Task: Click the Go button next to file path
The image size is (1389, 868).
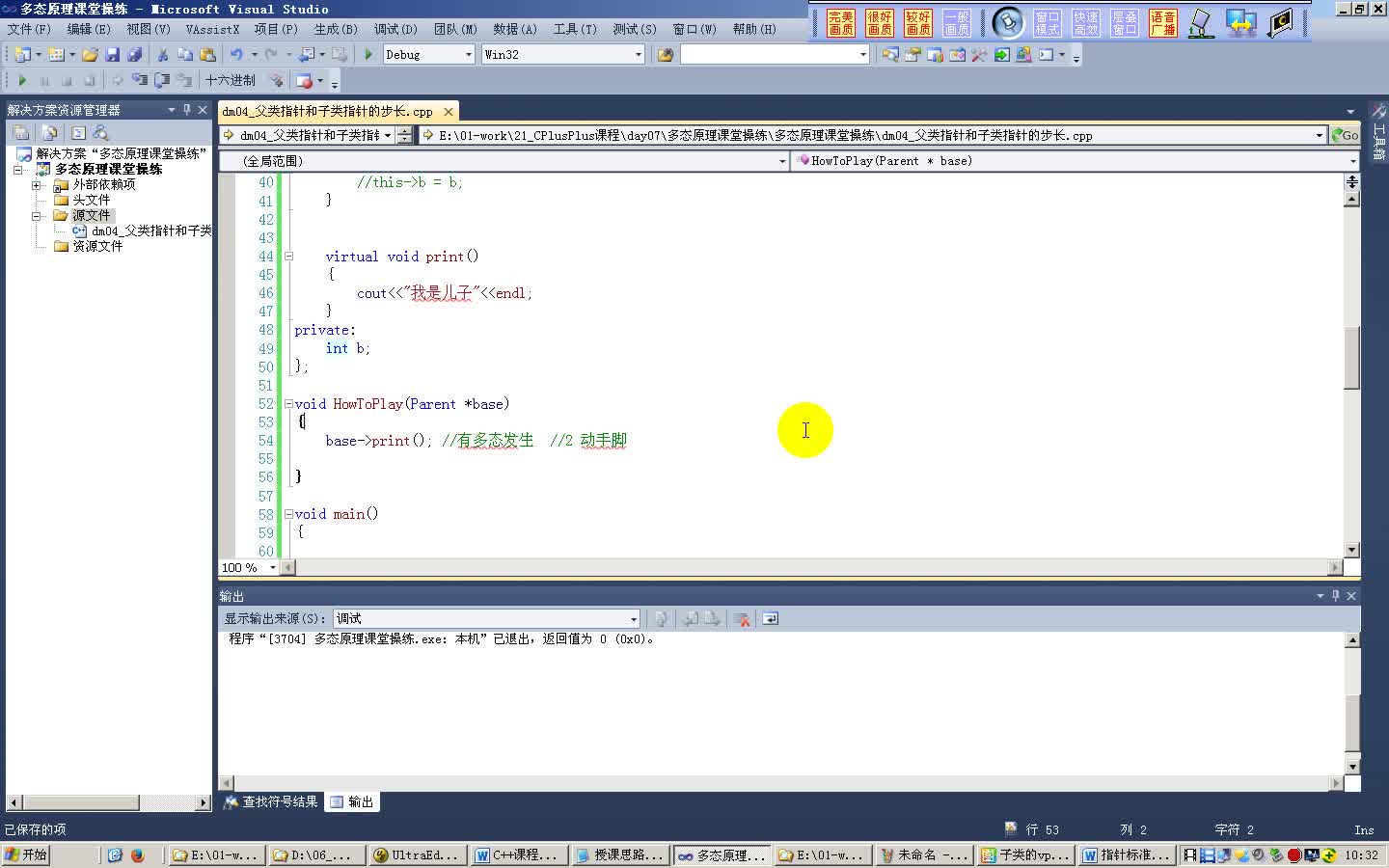Action: [1345, 135]
